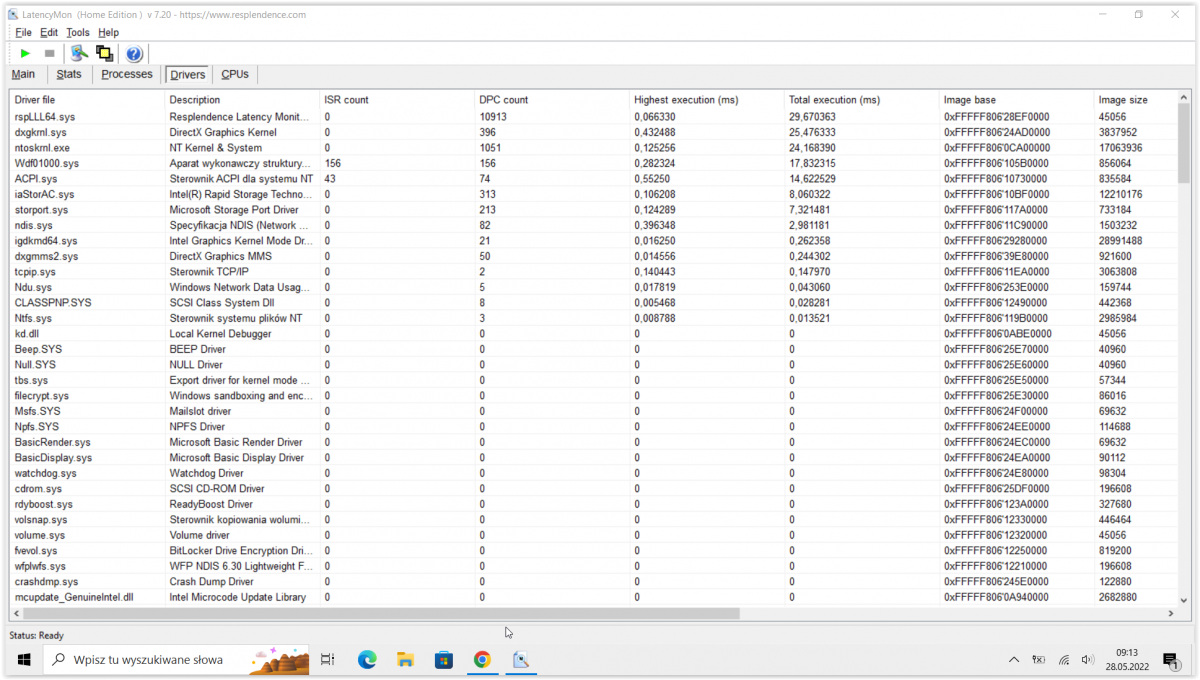Click the vertical scrollbar up arrow
The width and height of the screenshot is (1200, 680).
point(1184,98)
